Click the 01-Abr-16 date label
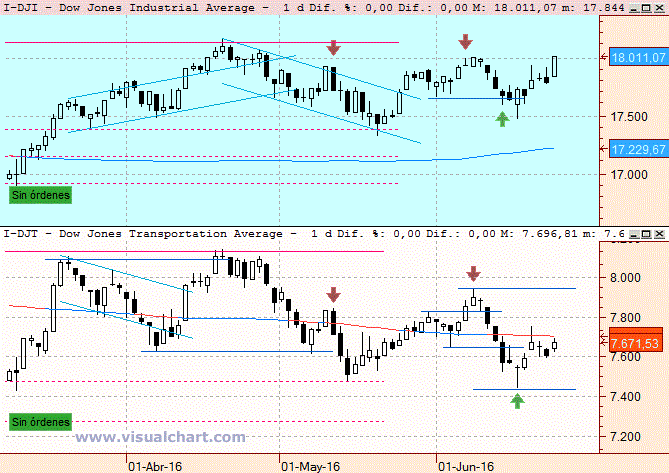The image size is (669, 473). (155, 467)
